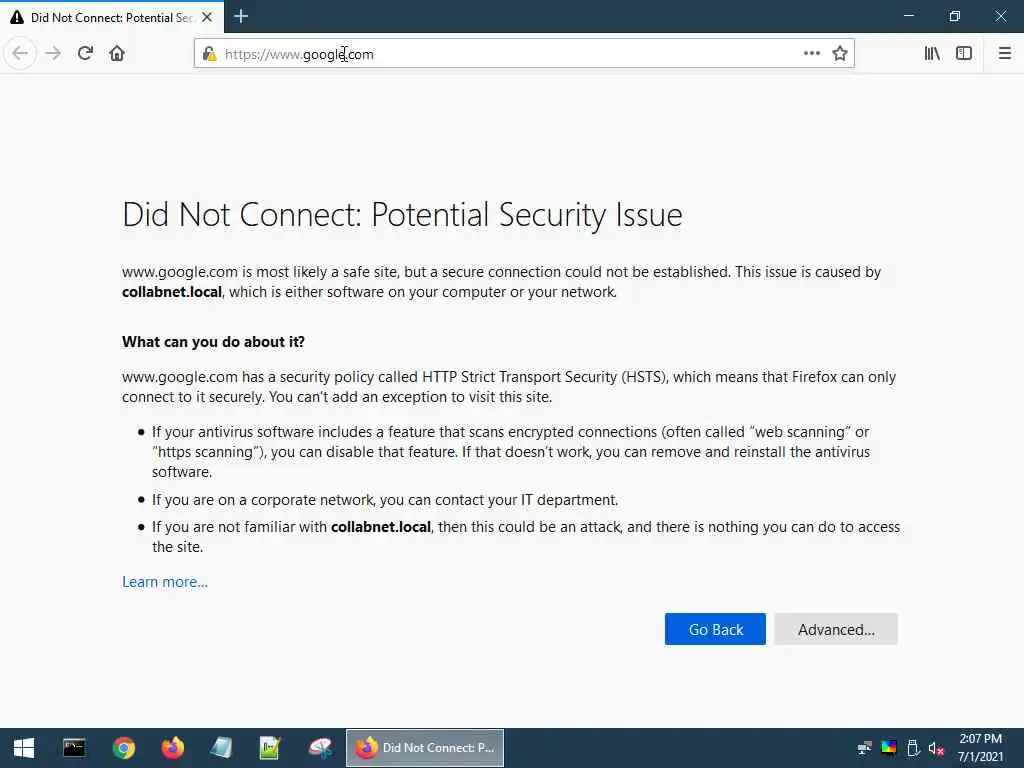Screen dimensions: 1024x768
Task: Go back to the previous page arrow
Action: point(20,53)
